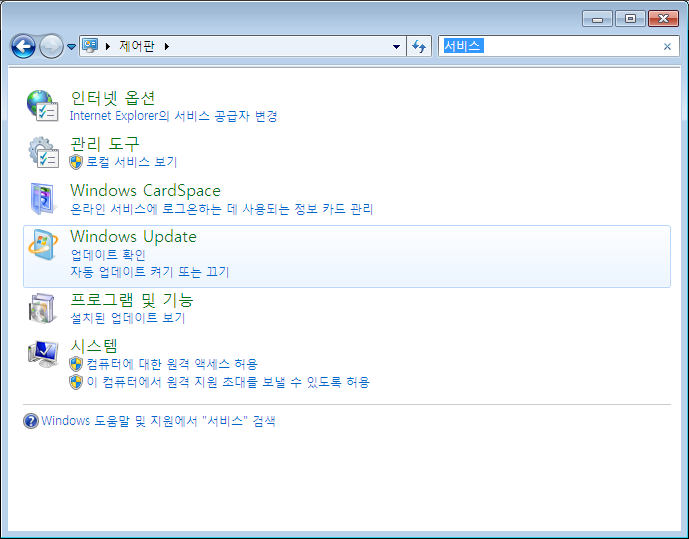Expand the arrow after 제어판 breadcrumb
The height and width of the screenshot is (539, 689).
coord(167,46)
